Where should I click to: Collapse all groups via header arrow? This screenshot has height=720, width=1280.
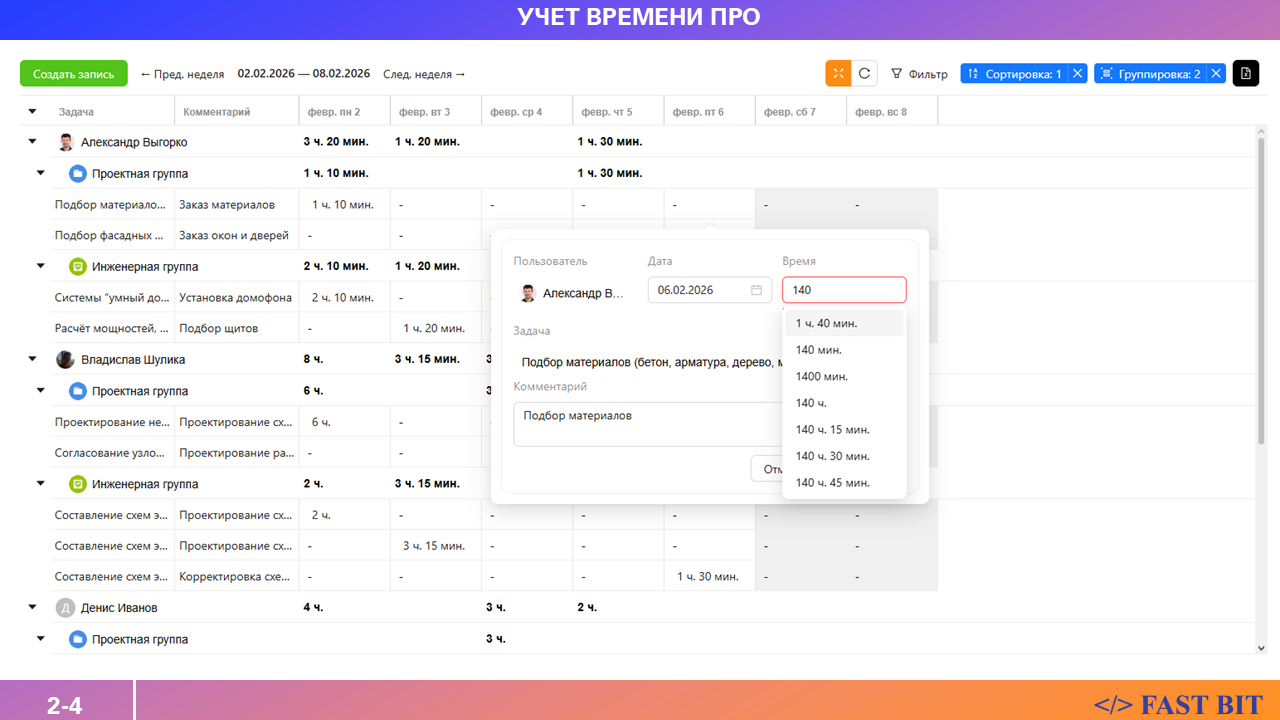tap(32, 112)
